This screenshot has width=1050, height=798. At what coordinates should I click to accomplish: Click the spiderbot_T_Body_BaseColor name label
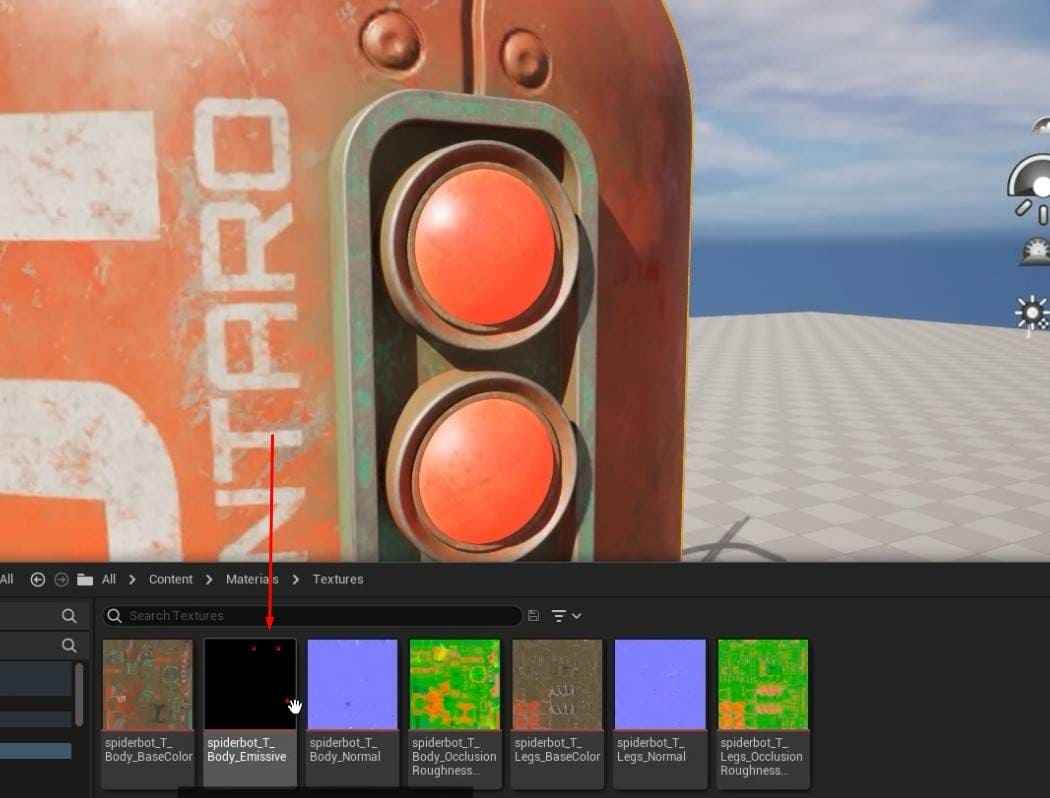coord(148,750)
